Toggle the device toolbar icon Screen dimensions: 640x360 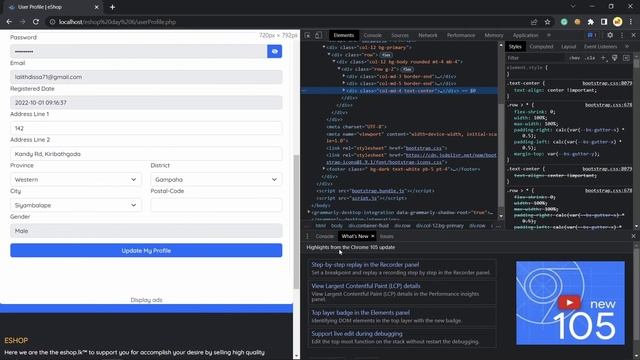(318, 36)
